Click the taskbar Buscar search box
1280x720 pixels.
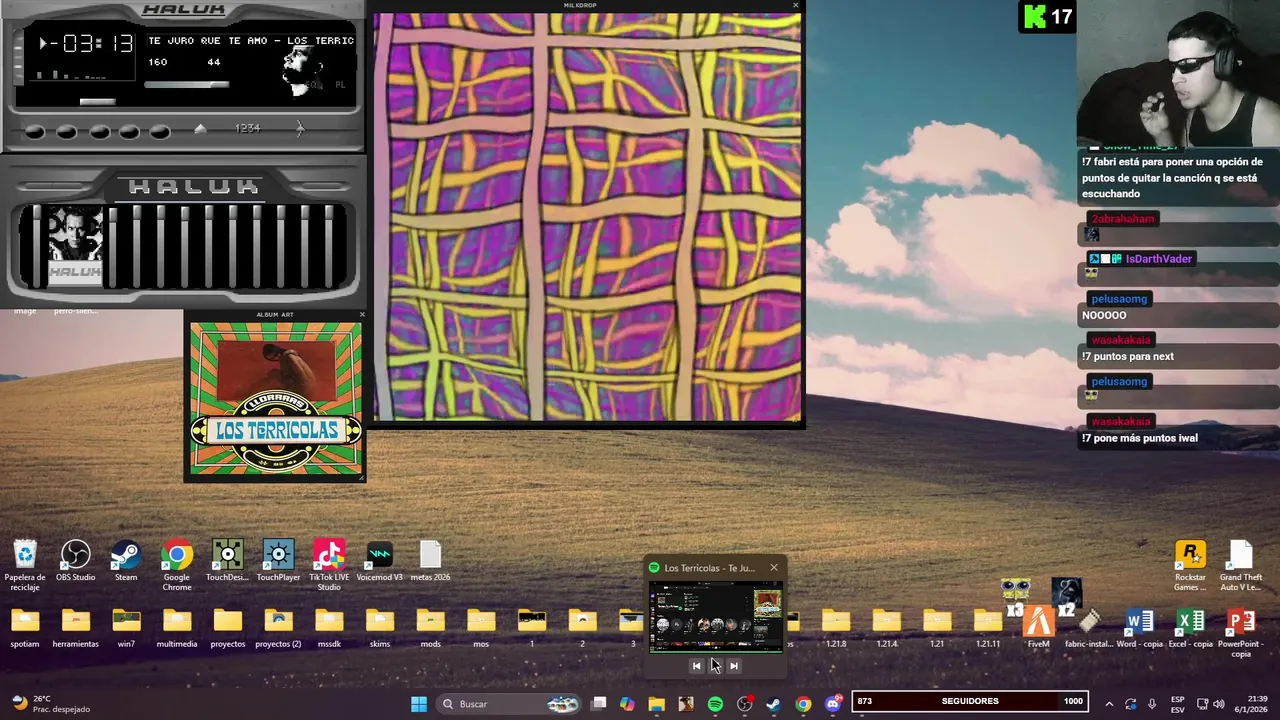(510, 704)
